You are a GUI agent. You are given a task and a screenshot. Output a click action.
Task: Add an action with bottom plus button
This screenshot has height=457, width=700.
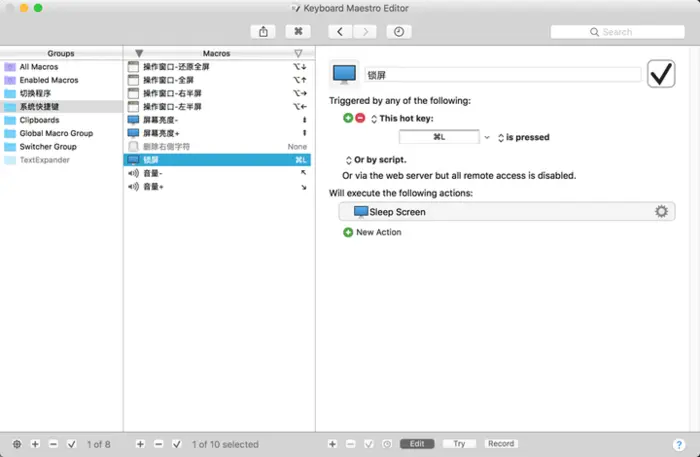point(332,444)
